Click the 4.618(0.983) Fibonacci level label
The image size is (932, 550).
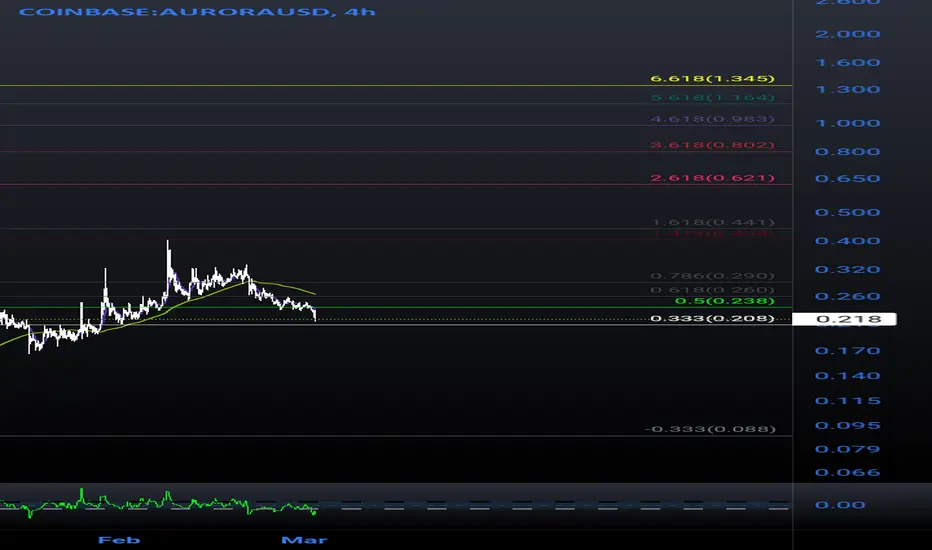pyautogui.click(x=712, y=119)
